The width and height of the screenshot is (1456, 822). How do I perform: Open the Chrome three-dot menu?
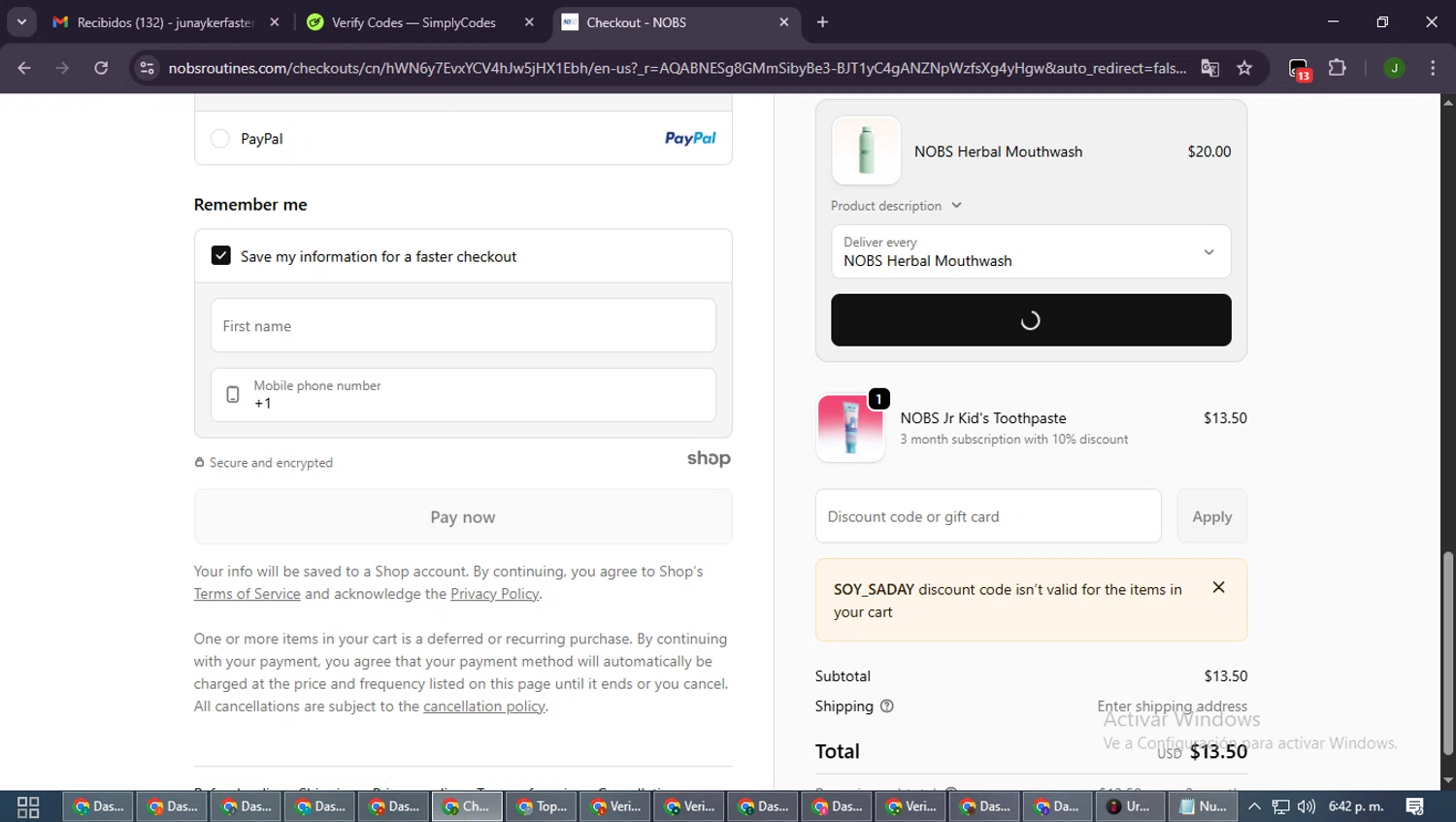(1433, 68)
